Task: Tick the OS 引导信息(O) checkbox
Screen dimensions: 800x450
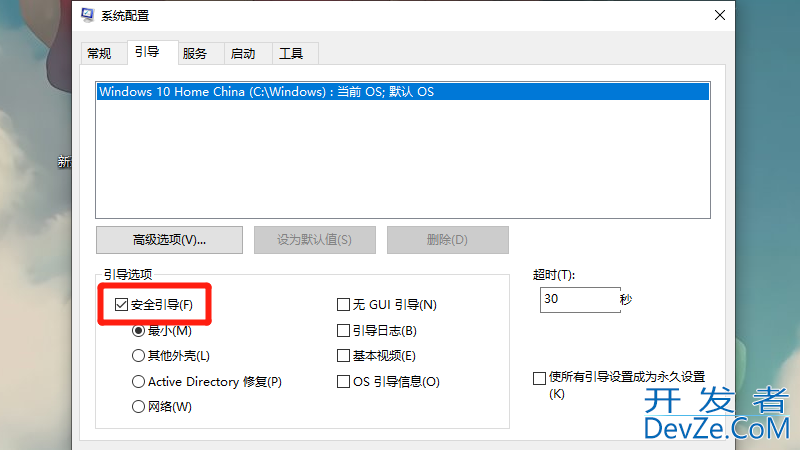Action: 343,382
